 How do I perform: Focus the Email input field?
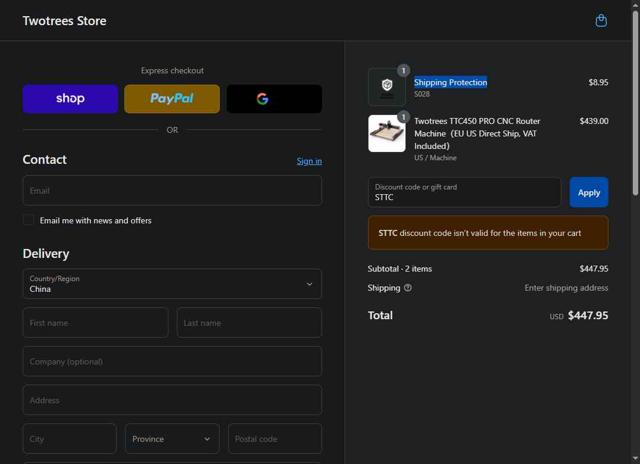172,190
